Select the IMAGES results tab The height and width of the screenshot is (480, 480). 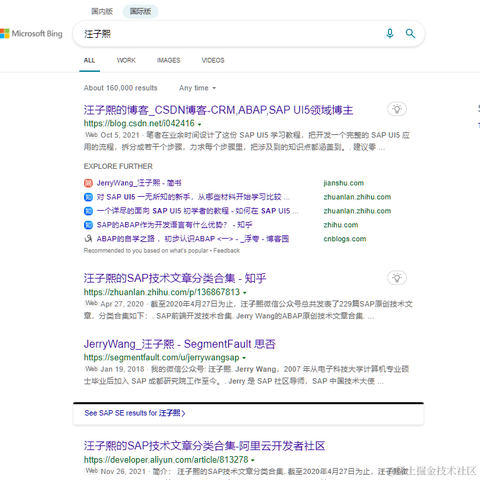168,61
